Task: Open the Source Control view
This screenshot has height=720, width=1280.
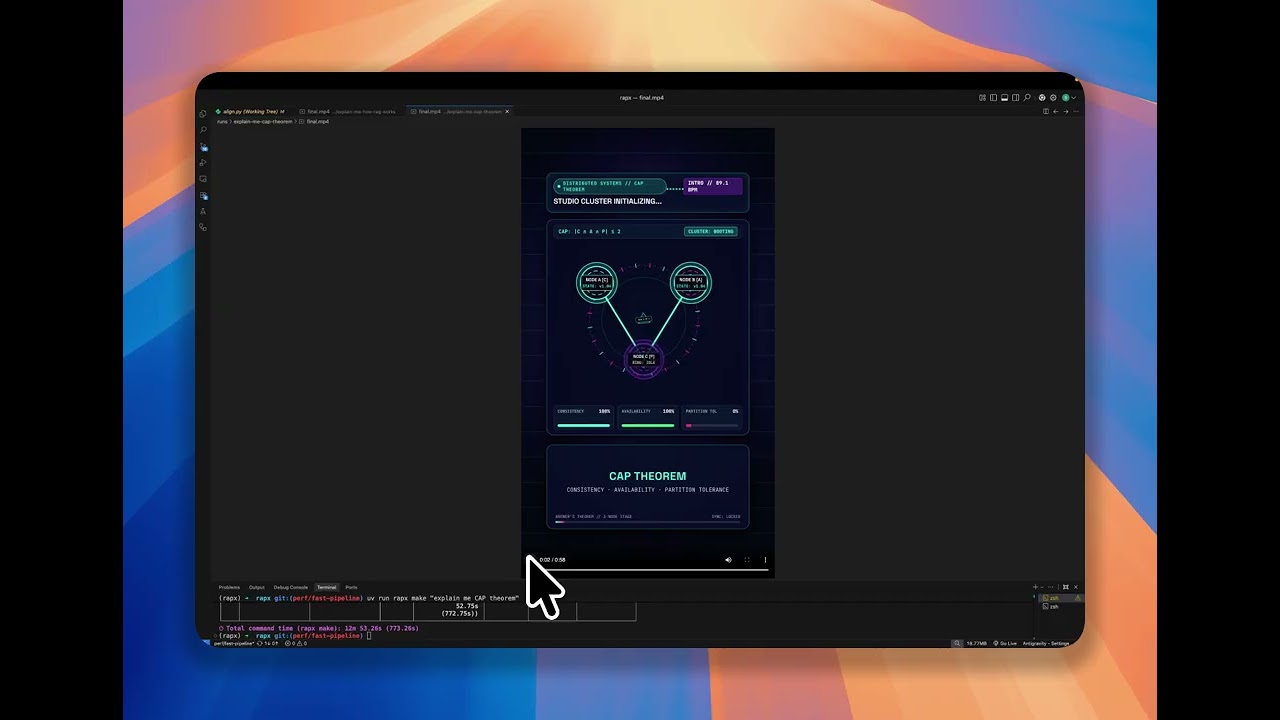Action: [x=203, y=146]
